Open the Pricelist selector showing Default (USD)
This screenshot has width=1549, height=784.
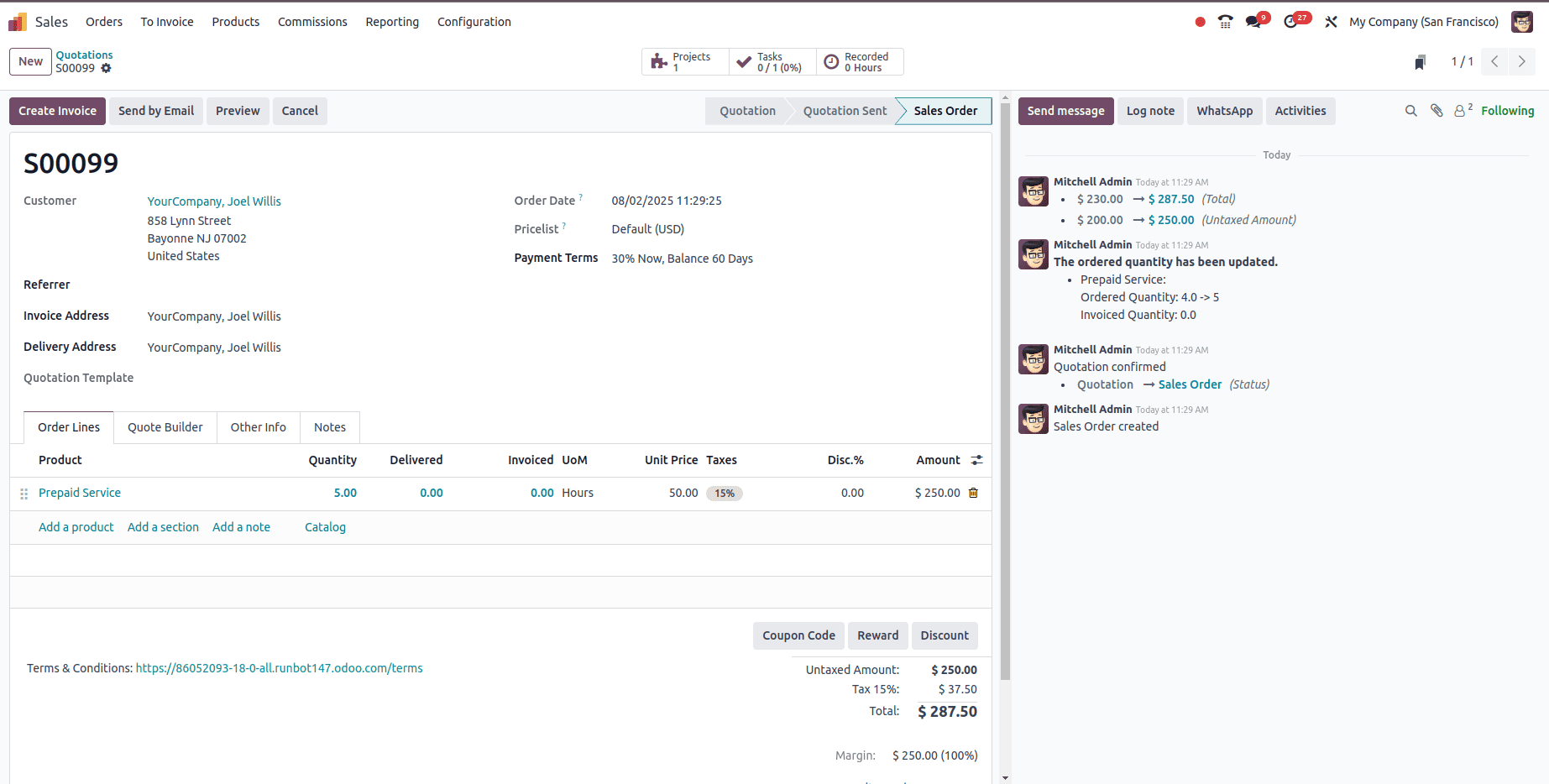(647, 228)
